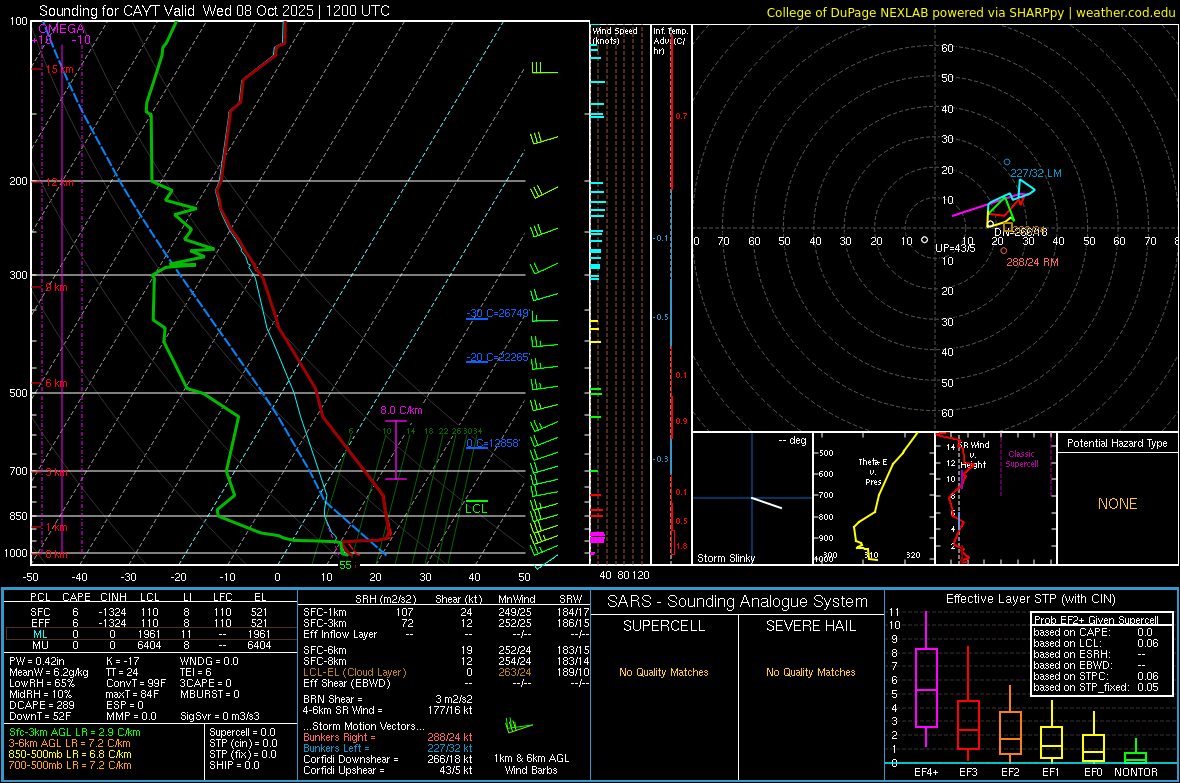Image resolution: width=1180 pixels, height=783 pixels.
Task: Click the CINH column header
Action: coord(113,597)
